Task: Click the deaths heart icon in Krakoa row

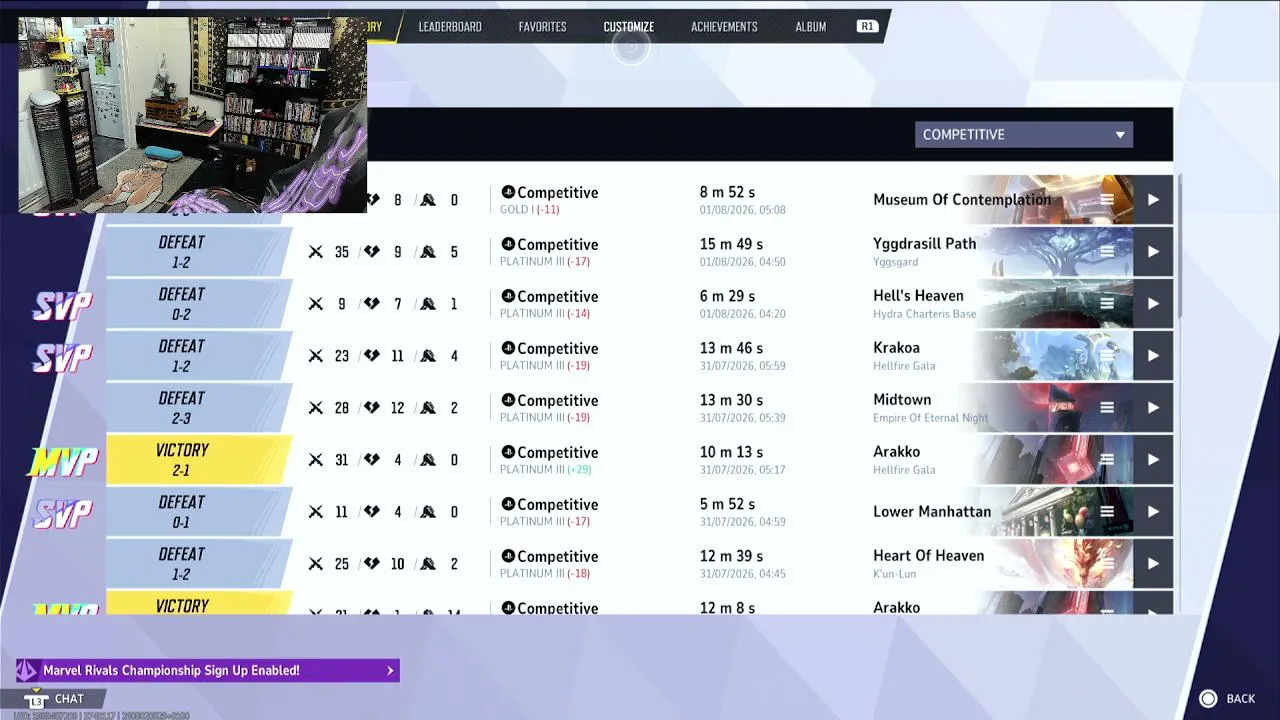Action: [x=372, y=356]
